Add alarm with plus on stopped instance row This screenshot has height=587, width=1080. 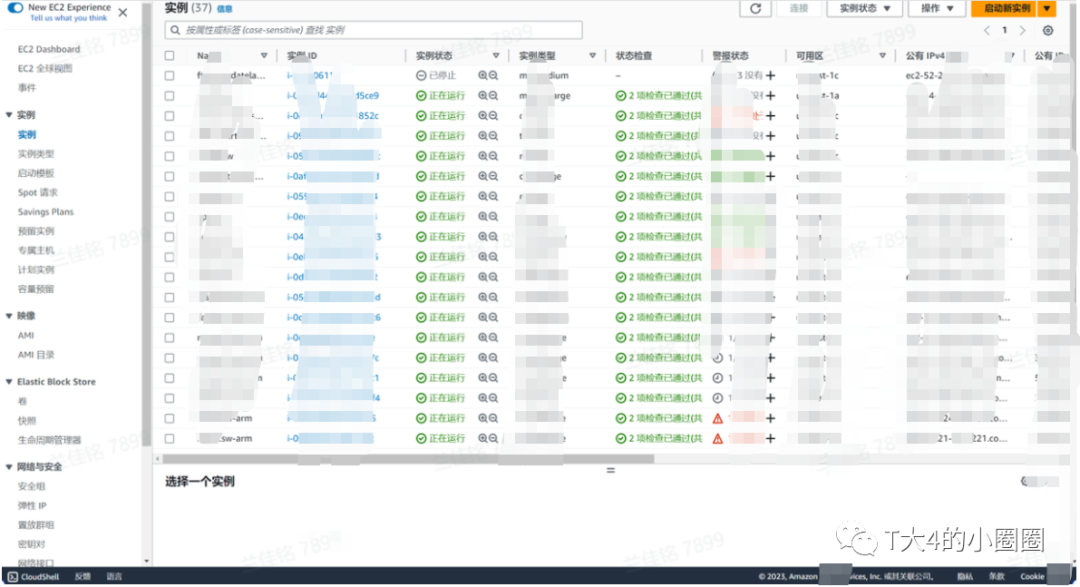point(771,76)
